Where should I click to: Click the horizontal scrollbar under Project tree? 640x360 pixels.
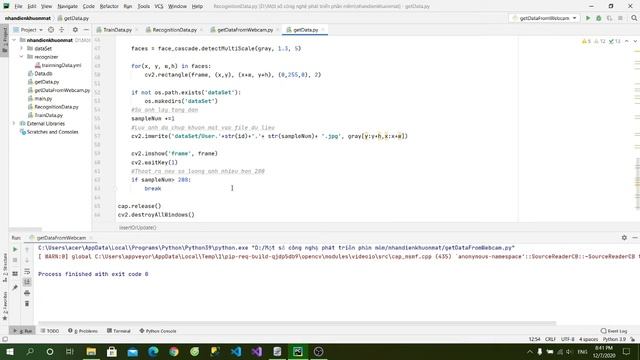point(25,229)
